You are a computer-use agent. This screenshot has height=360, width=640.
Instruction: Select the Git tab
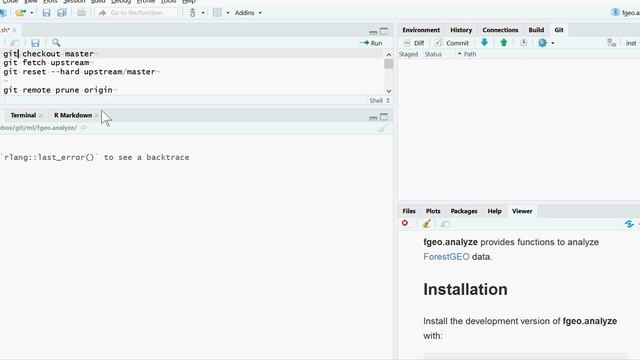(x=559, y=30)
